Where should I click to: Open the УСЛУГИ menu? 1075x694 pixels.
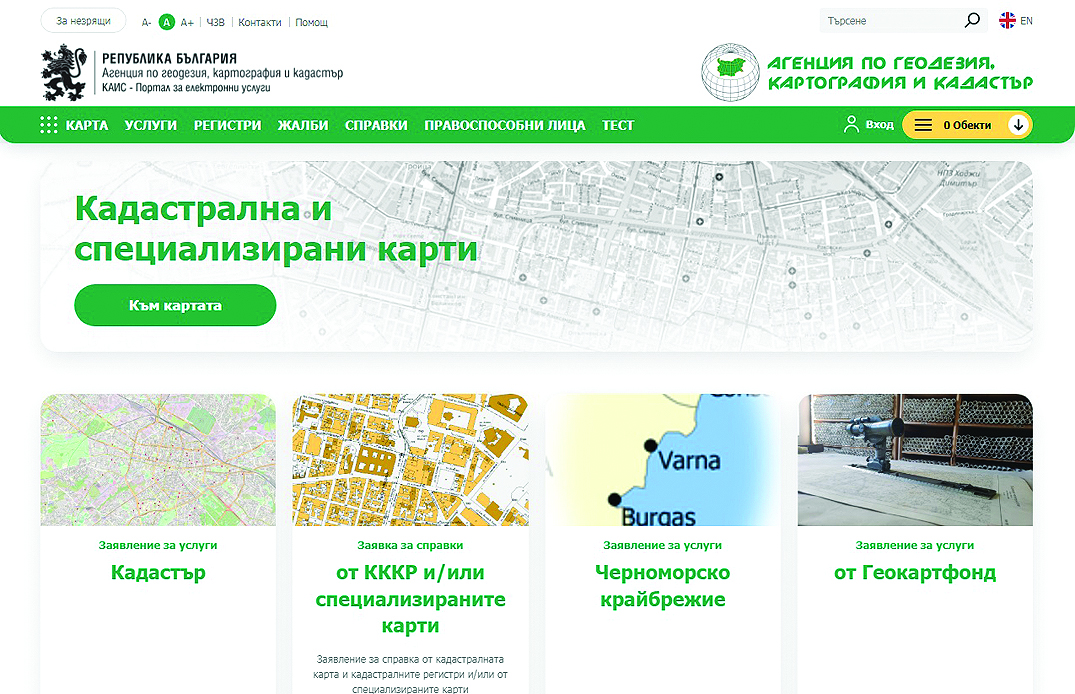coord(151,125)
